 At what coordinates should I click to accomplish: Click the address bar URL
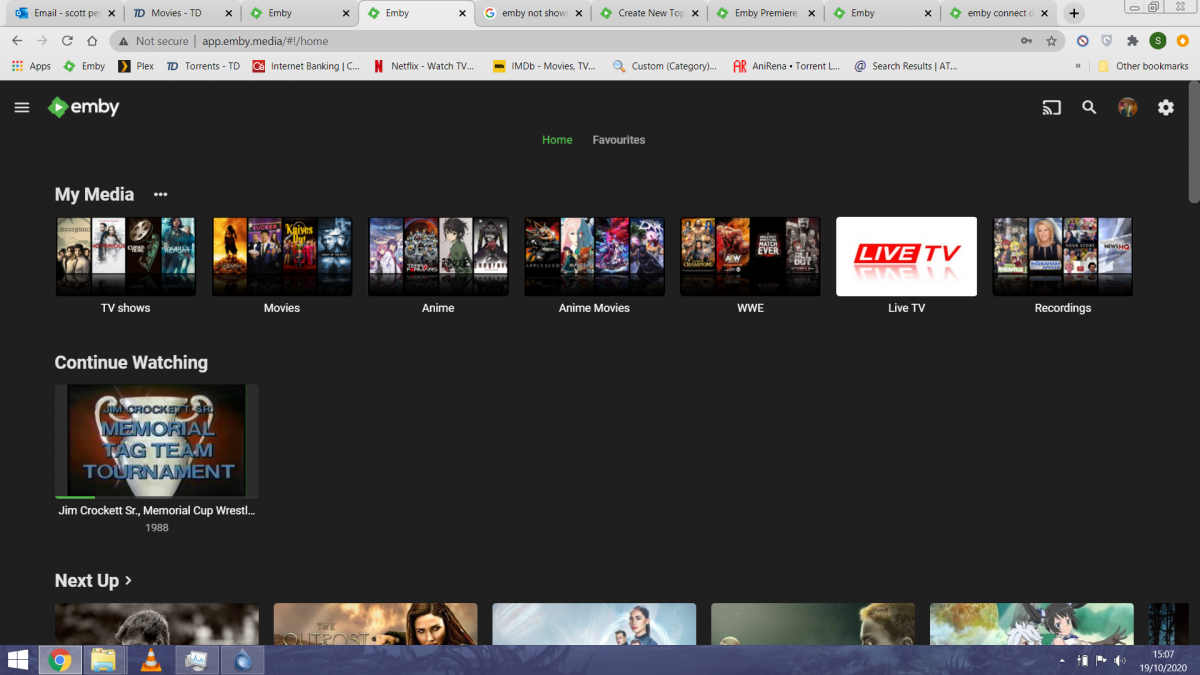[x=265, y=41]
